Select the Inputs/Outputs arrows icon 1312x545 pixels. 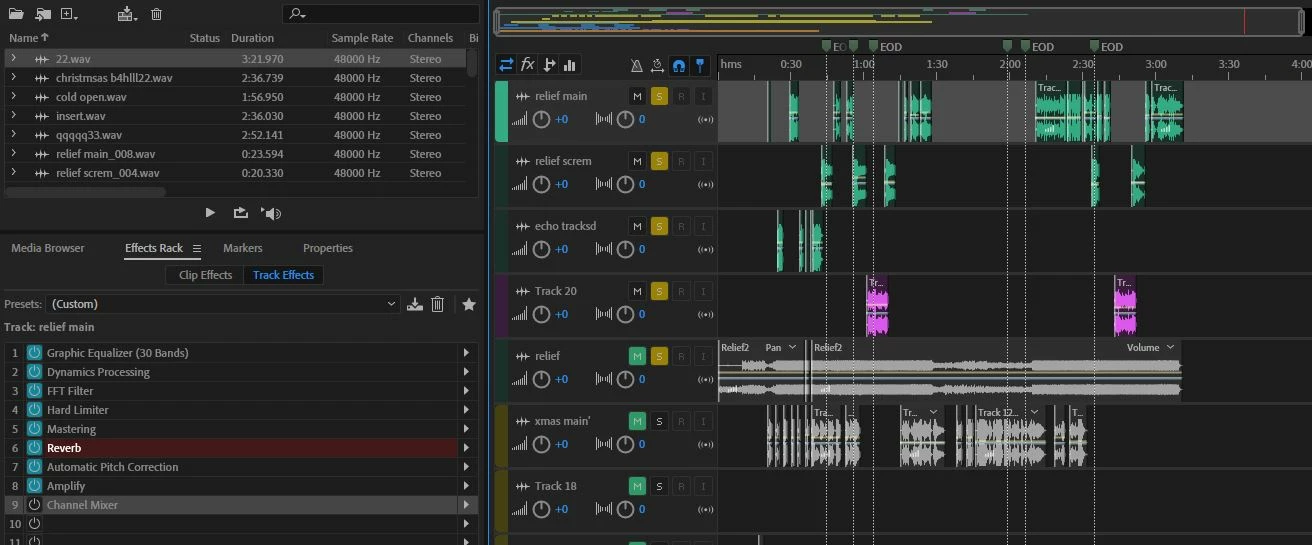[x=506, y=65]
